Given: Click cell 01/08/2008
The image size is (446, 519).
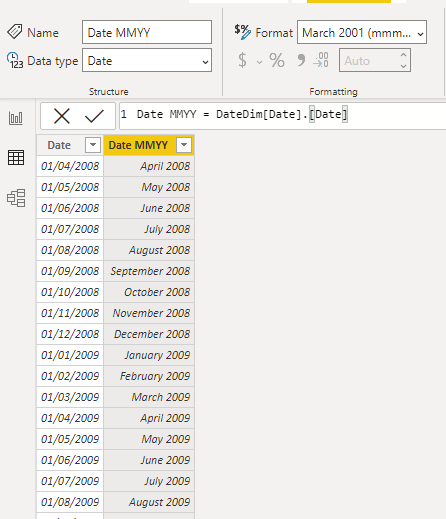Looking at the screenshot, I should point(70,250).
